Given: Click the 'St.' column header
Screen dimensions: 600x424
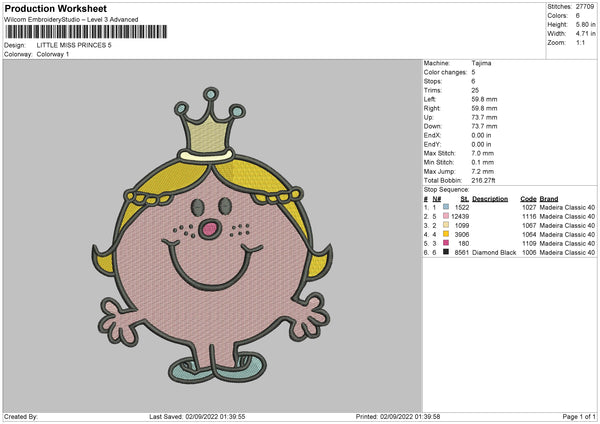Looking at the screenshot, I should (x=465, y=199).
